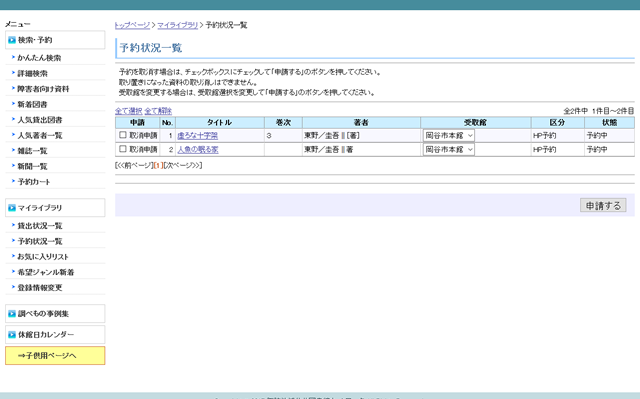Click arrow bullet beside 貸出状況一覧
Image resolution: width=640 pixels, height=399 pixels.
click(x=13, y=225)
